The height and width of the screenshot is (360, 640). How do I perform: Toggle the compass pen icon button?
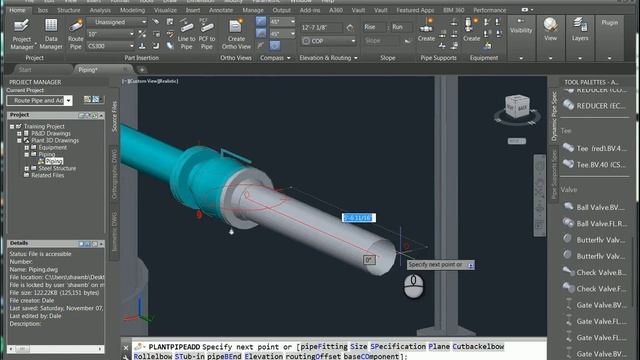tap(261, 46)
